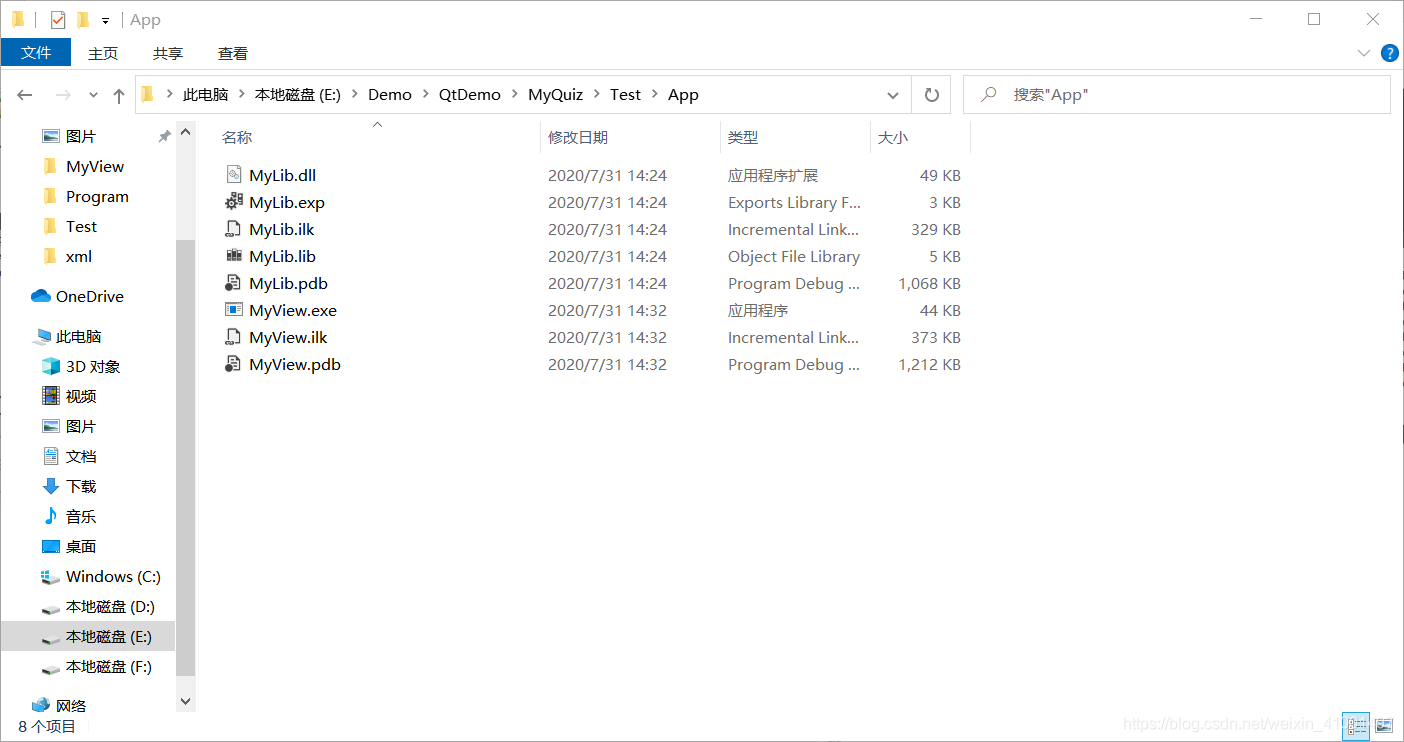Expand the address bar history dropdown
This screenshot has height=742, width=1404.
[x=893, y=95]
